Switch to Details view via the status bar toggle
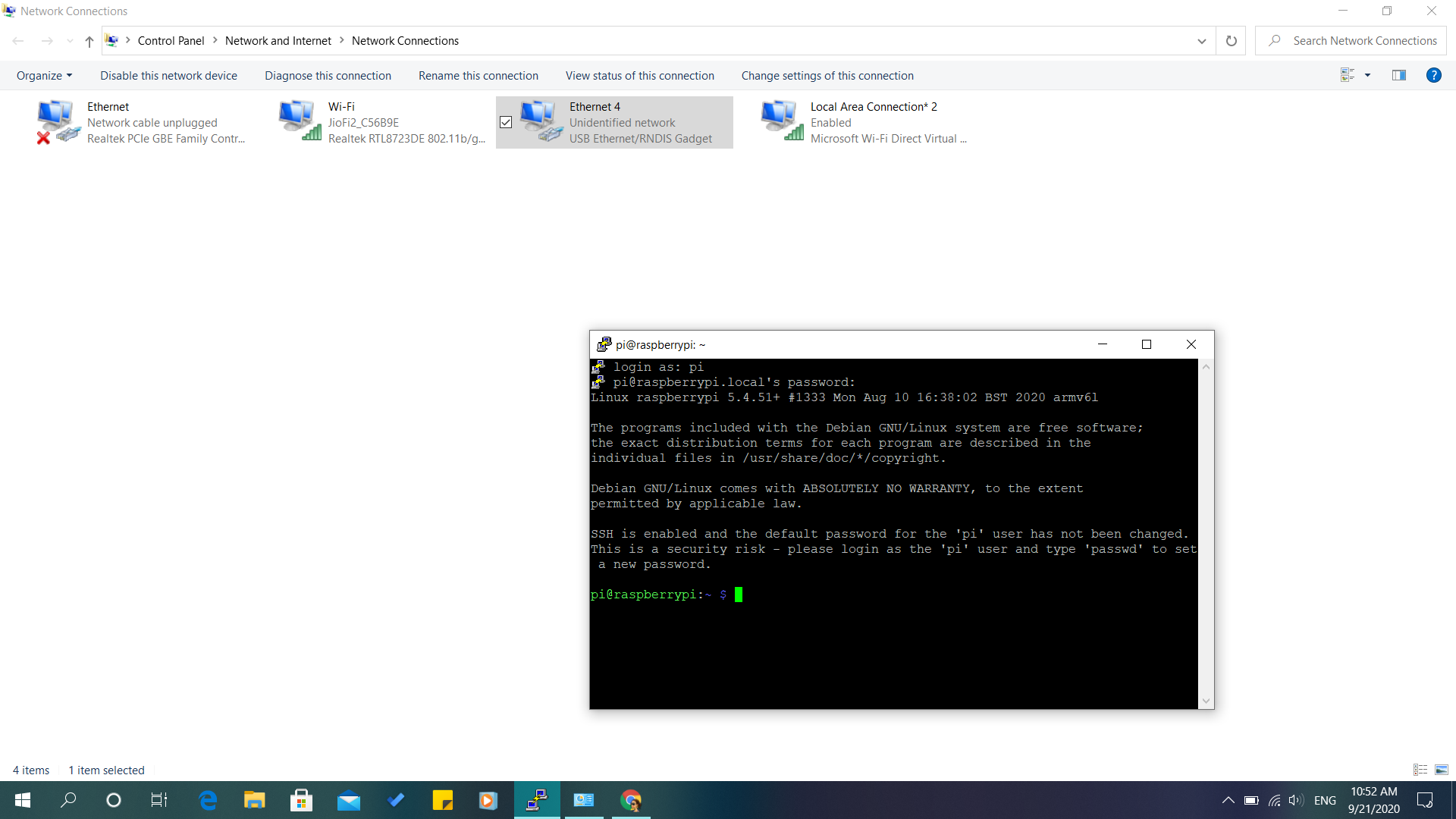Screen dimensions: 1456x819 pos(1420,770)
